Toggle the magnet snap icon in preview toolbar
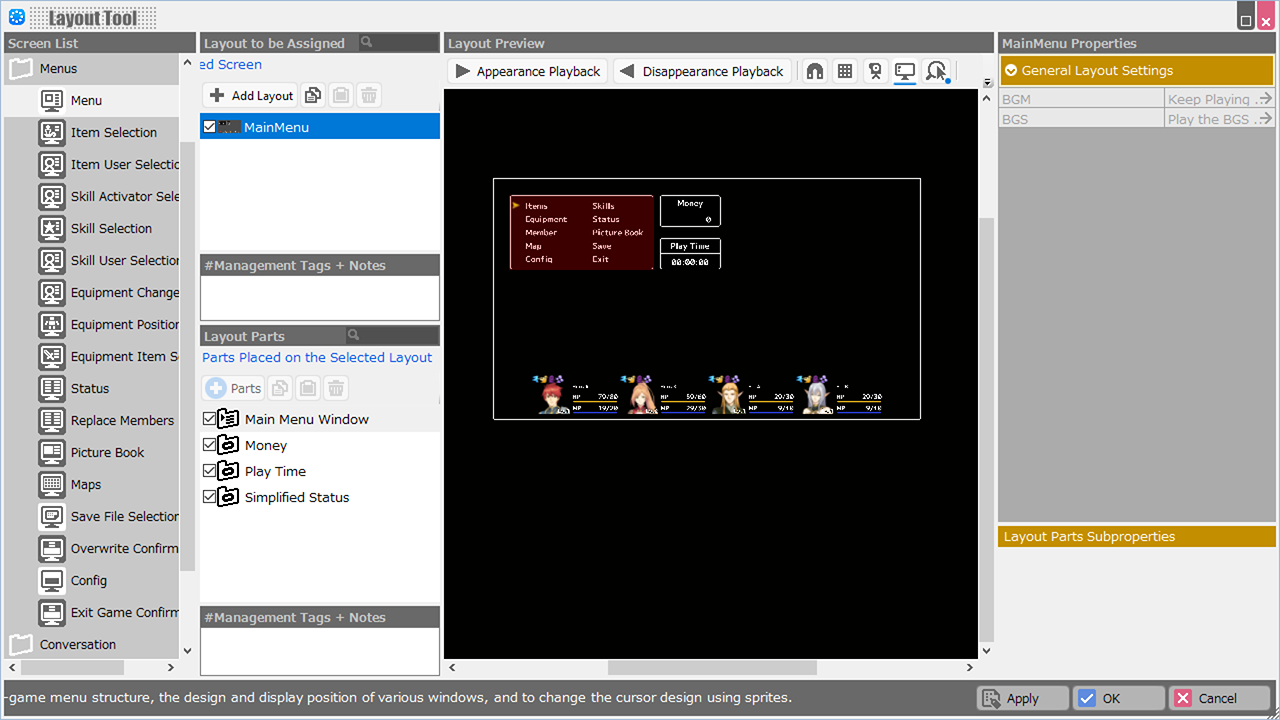The image size is (1280, 720). point(815,71)
